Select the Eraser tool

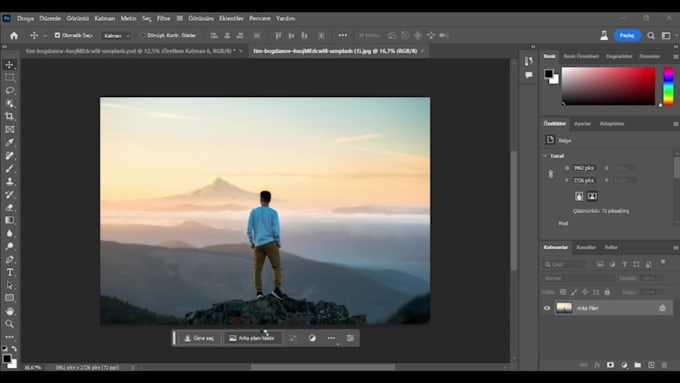click(10, 207)
